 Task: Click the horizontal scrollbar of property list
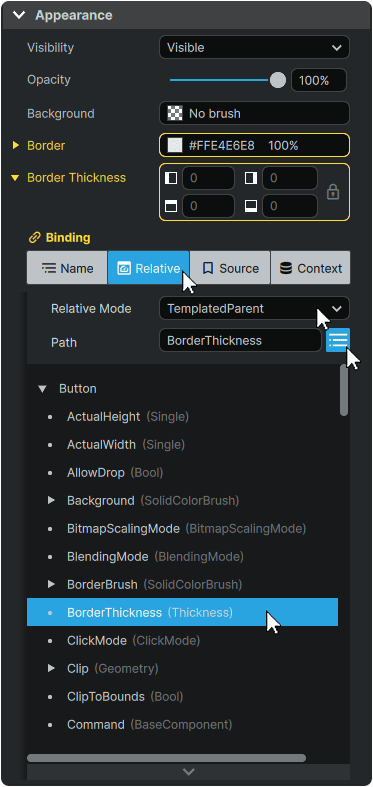166,758
